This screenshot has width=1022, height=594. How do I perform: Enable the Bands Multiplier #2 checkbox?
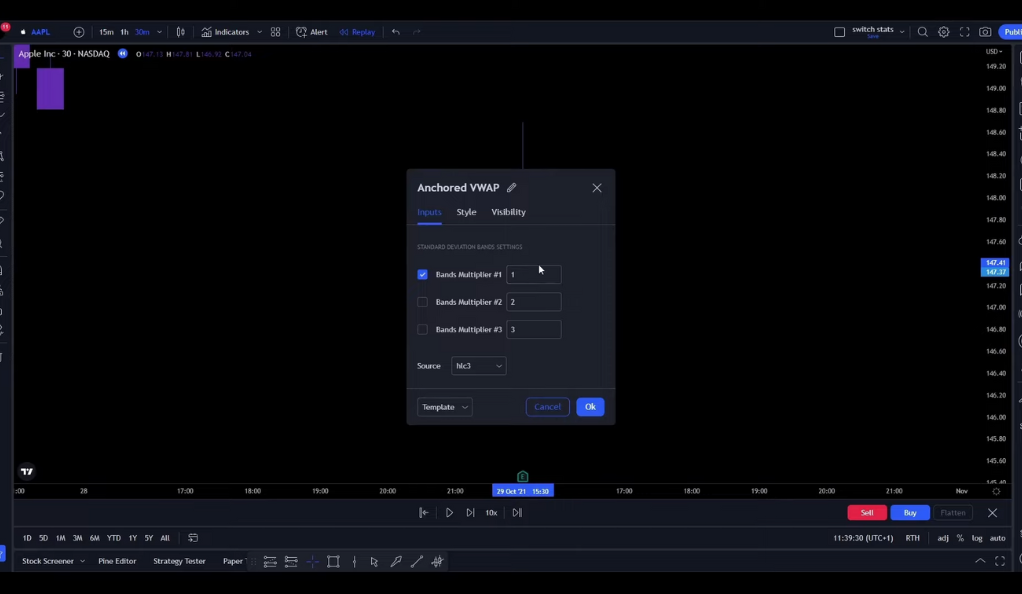point(422,302)
